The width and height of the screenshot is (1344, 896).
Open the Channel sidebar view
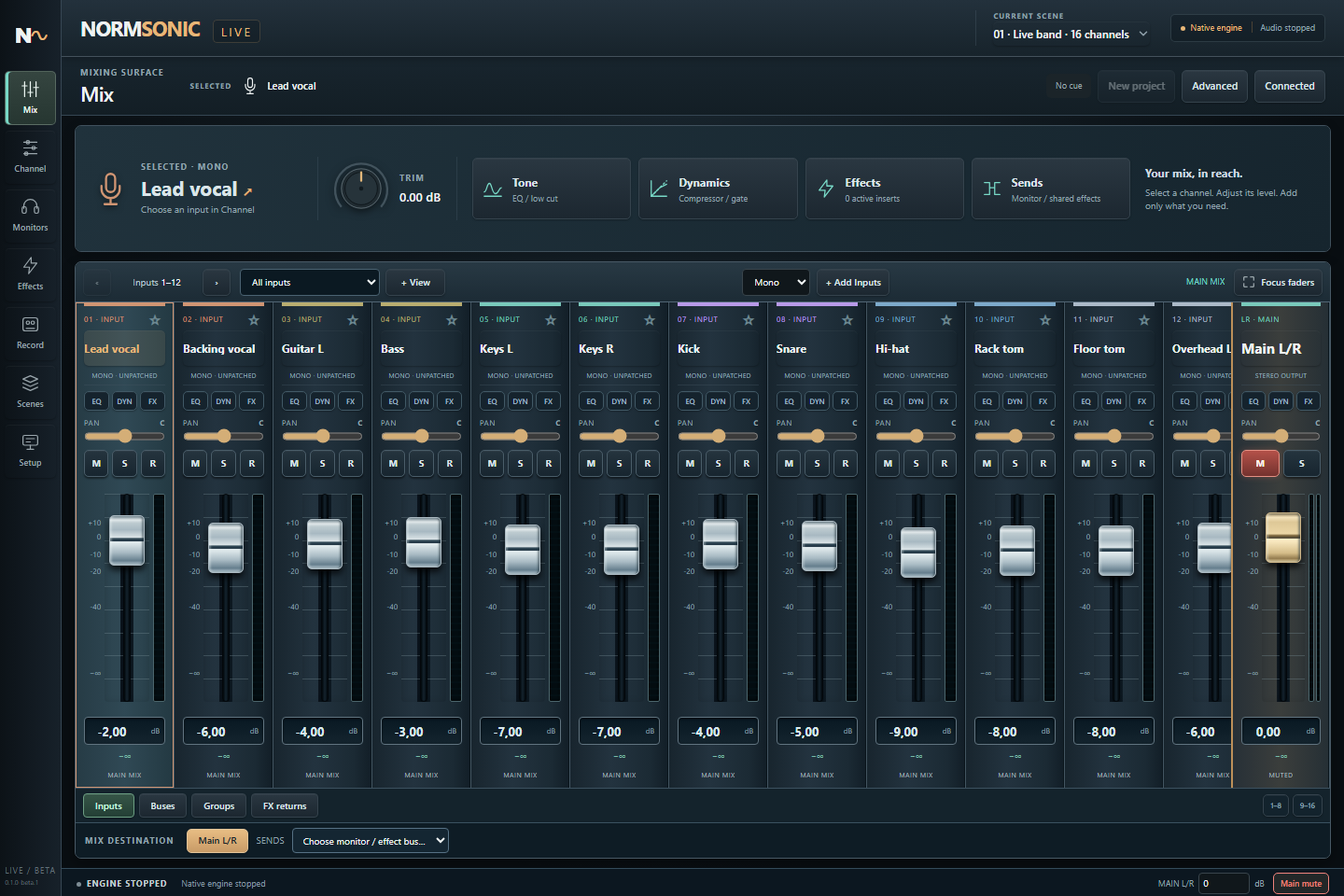point(30,156)
